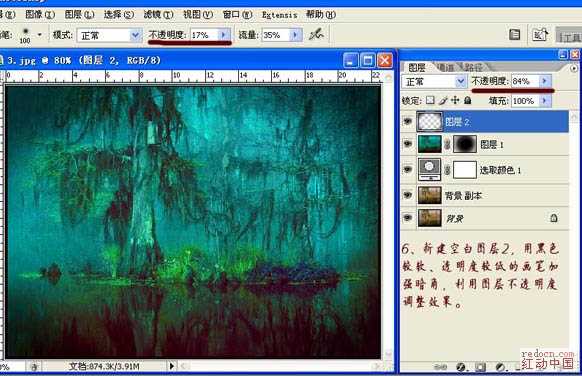
Task: Switch to the 路径 tab
Action: [x=473, y=68]
